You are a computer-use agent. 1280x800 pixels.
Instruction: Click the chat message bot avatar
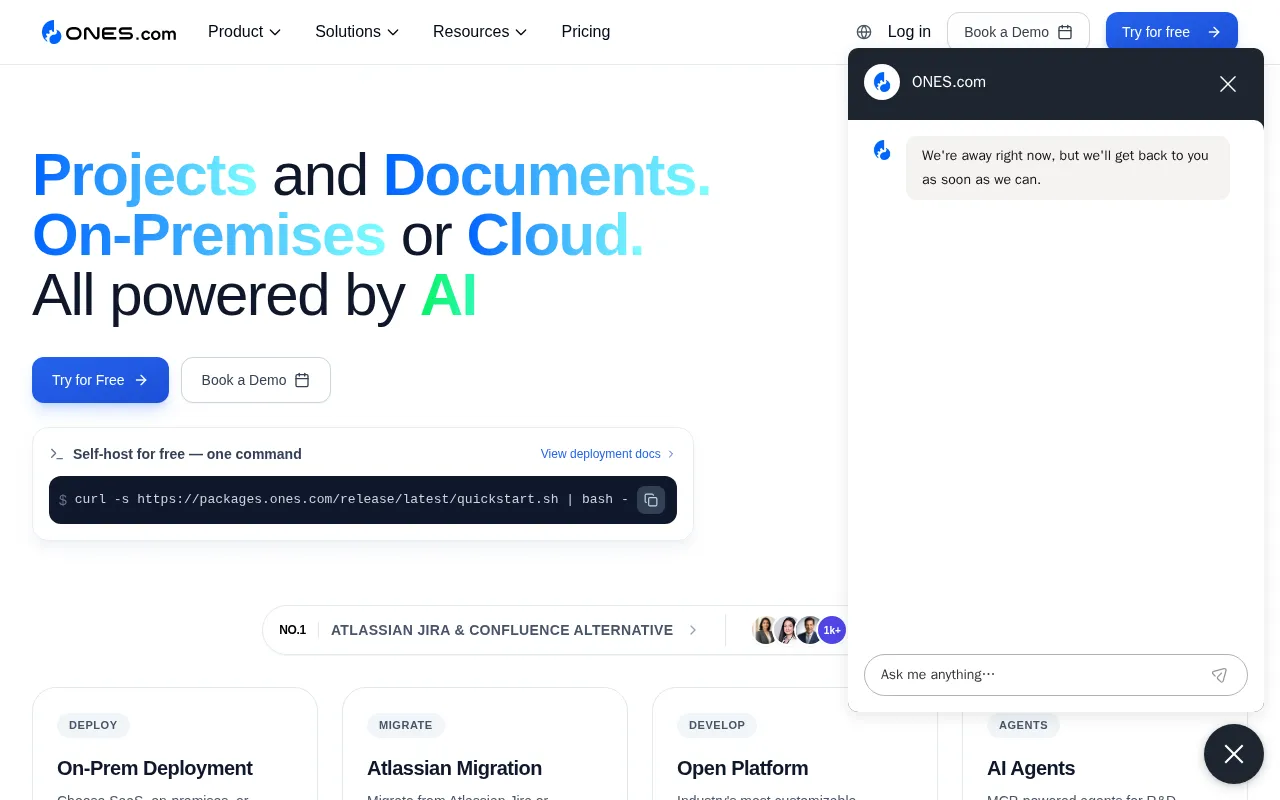(882, 150)
